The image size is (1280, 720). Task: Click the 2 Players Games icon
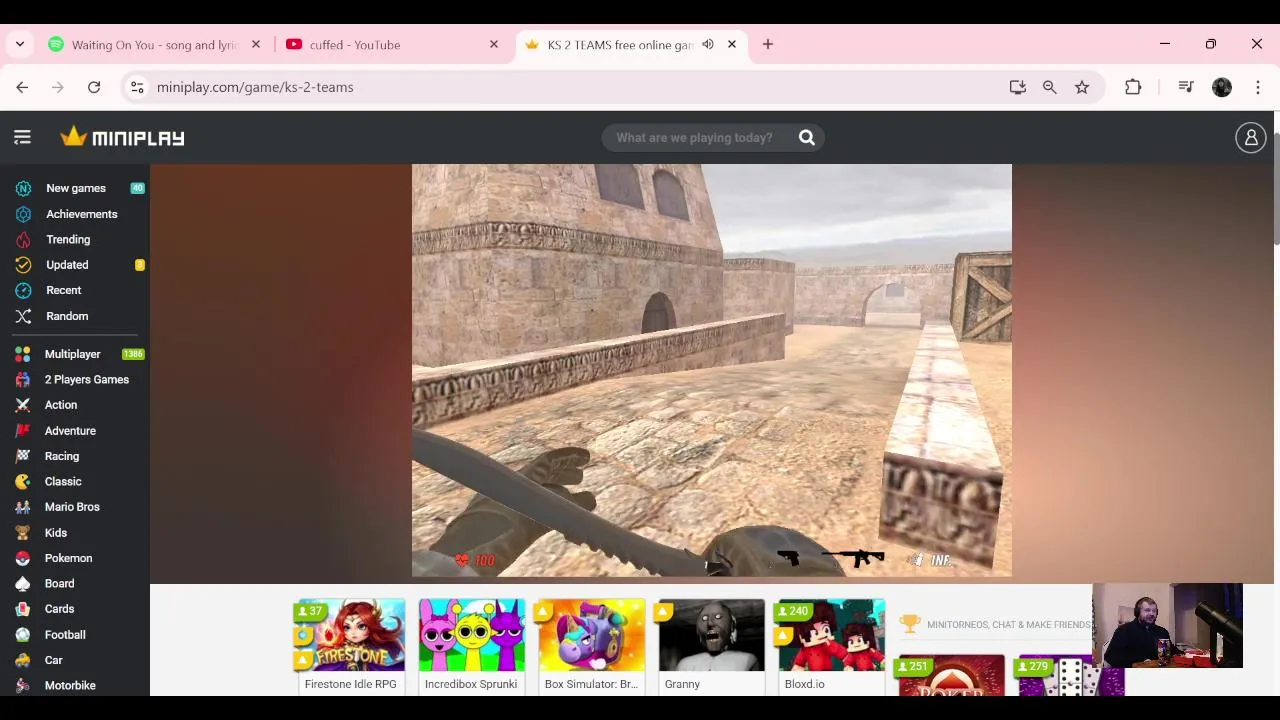23,380
